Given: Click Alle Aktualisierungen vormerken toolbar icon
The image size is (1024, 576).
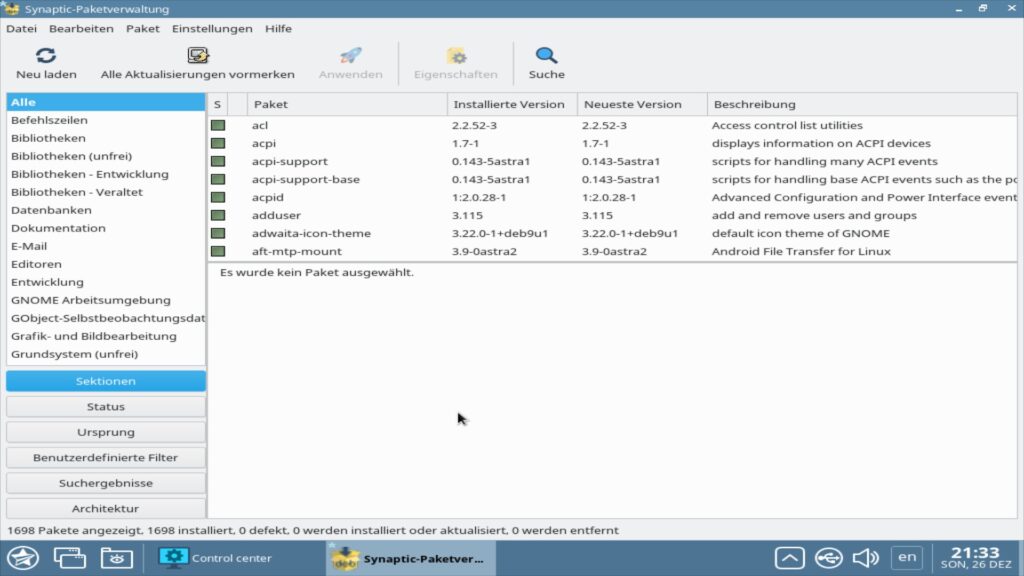Looking at the screenshot, I should pyautogui.click(x=197, y=56).
